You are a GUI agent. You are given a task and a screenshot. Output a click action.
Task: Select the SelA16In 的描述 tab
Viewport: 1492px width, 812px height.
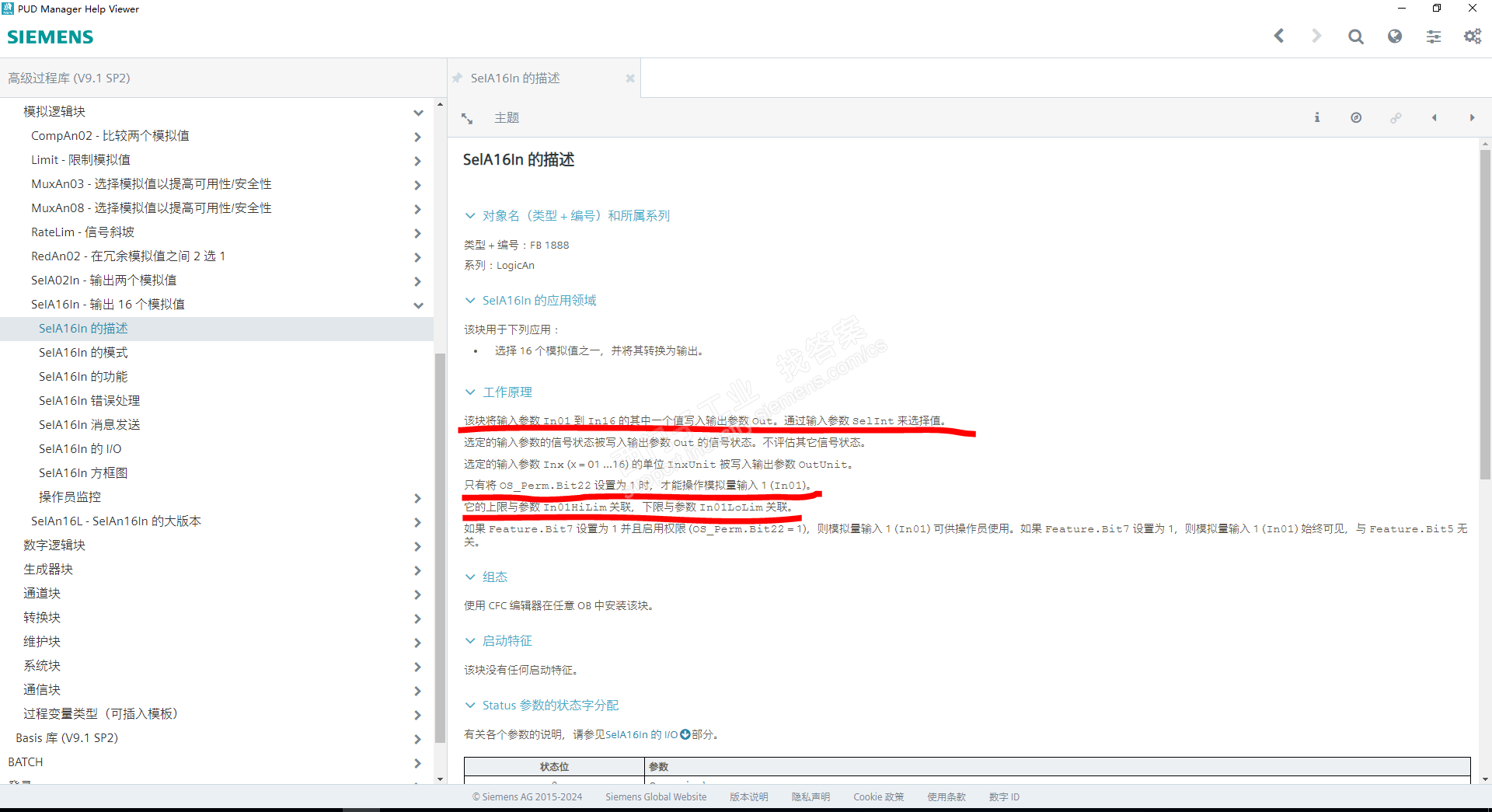(x=515, y=78)
